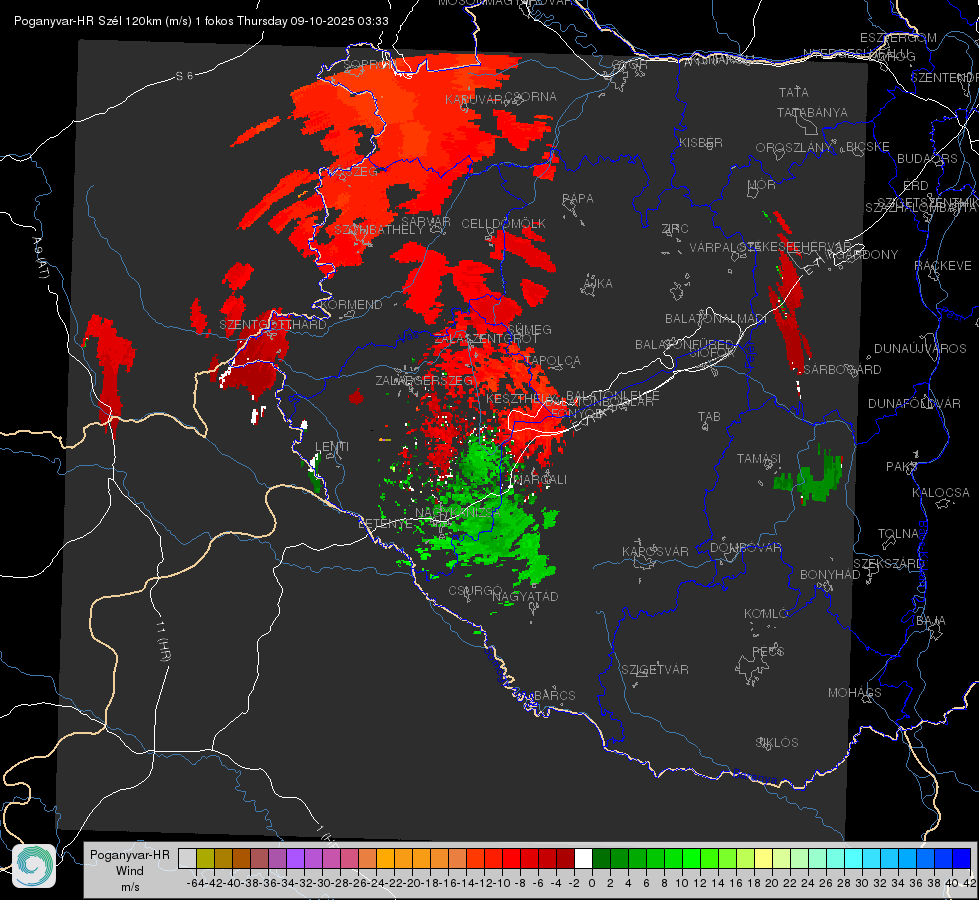Click the DUNAFOLDVAR city label
Viewport: 979px width, 900px height.
914,403
